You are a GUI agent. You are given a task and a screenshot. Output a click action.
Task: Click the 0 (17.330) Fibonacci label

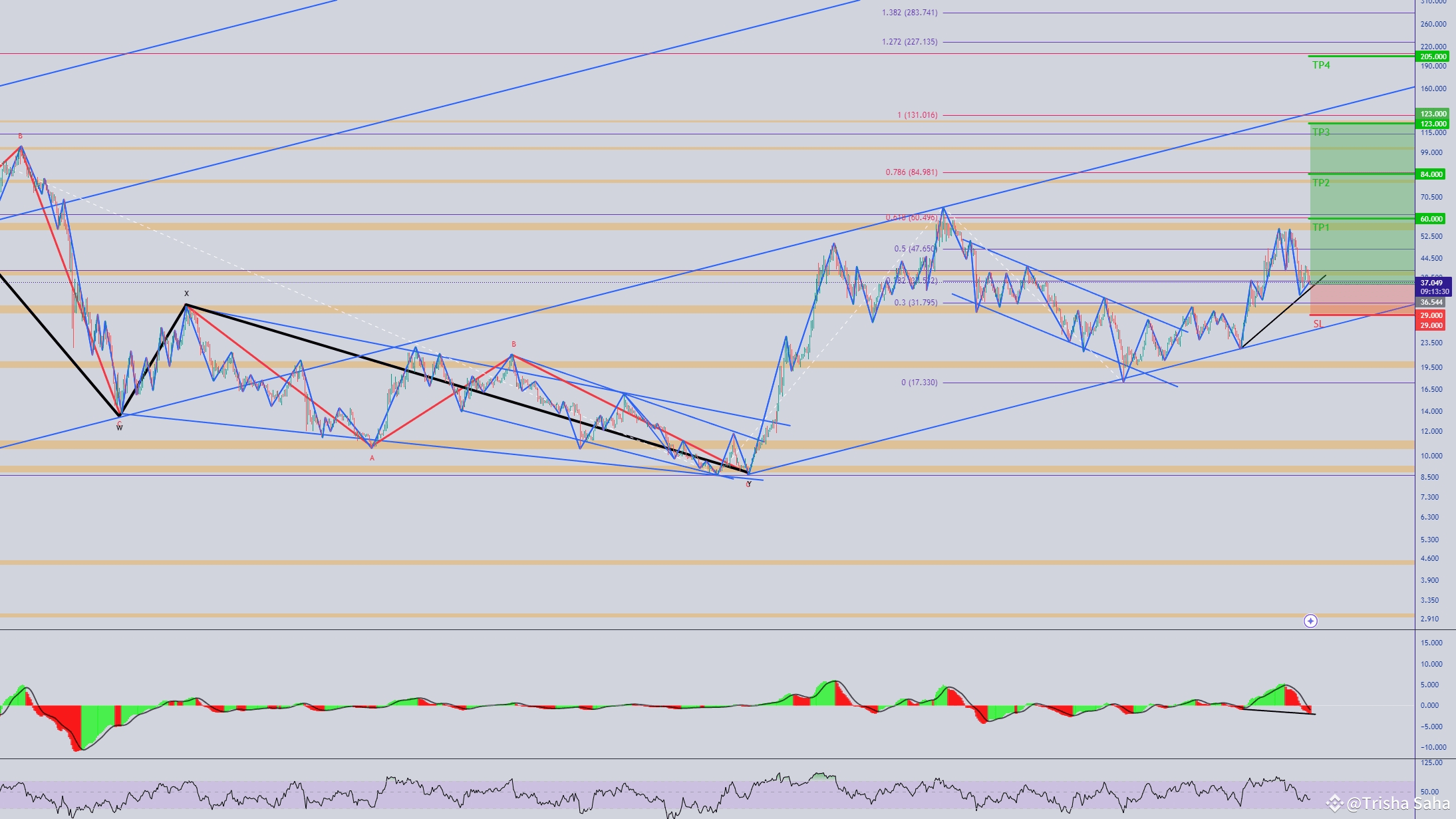tap(919, 383)
